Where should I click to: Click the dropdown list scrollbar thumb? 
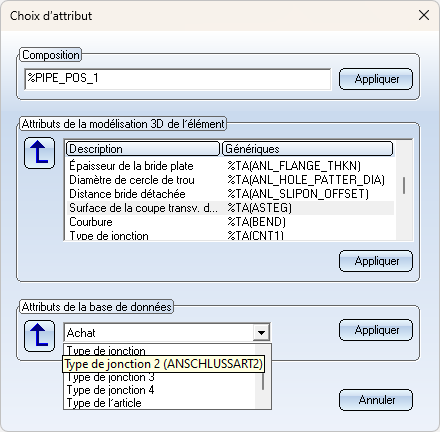(263, 381)
